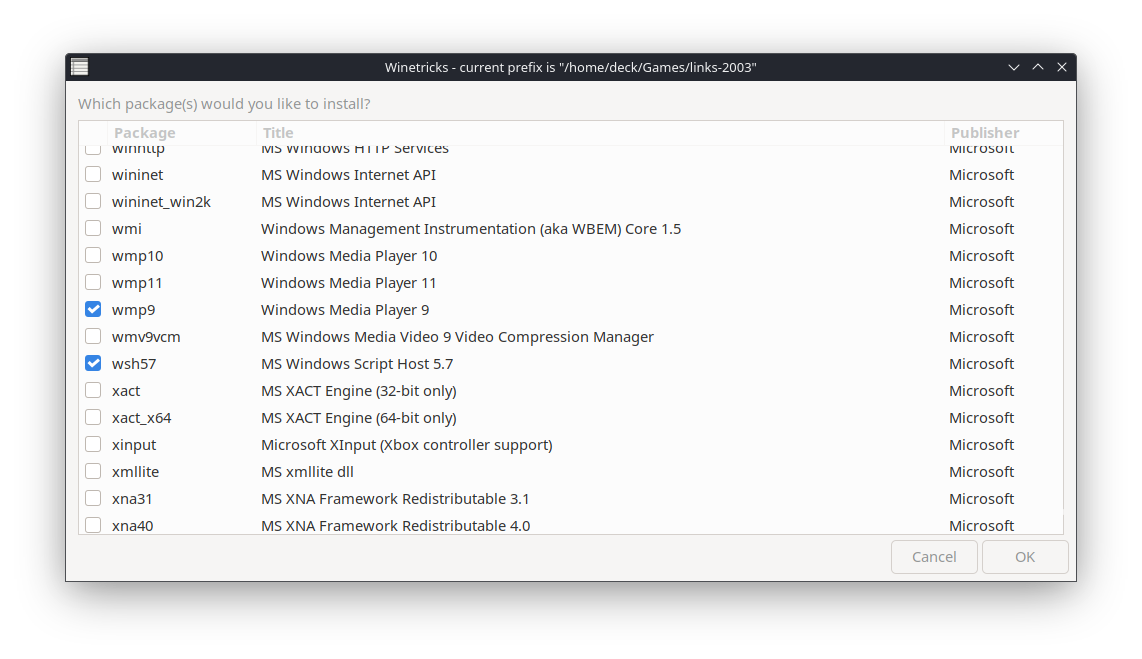Check the xna31 checkbox
The image size is (1142, 659).
93,498
